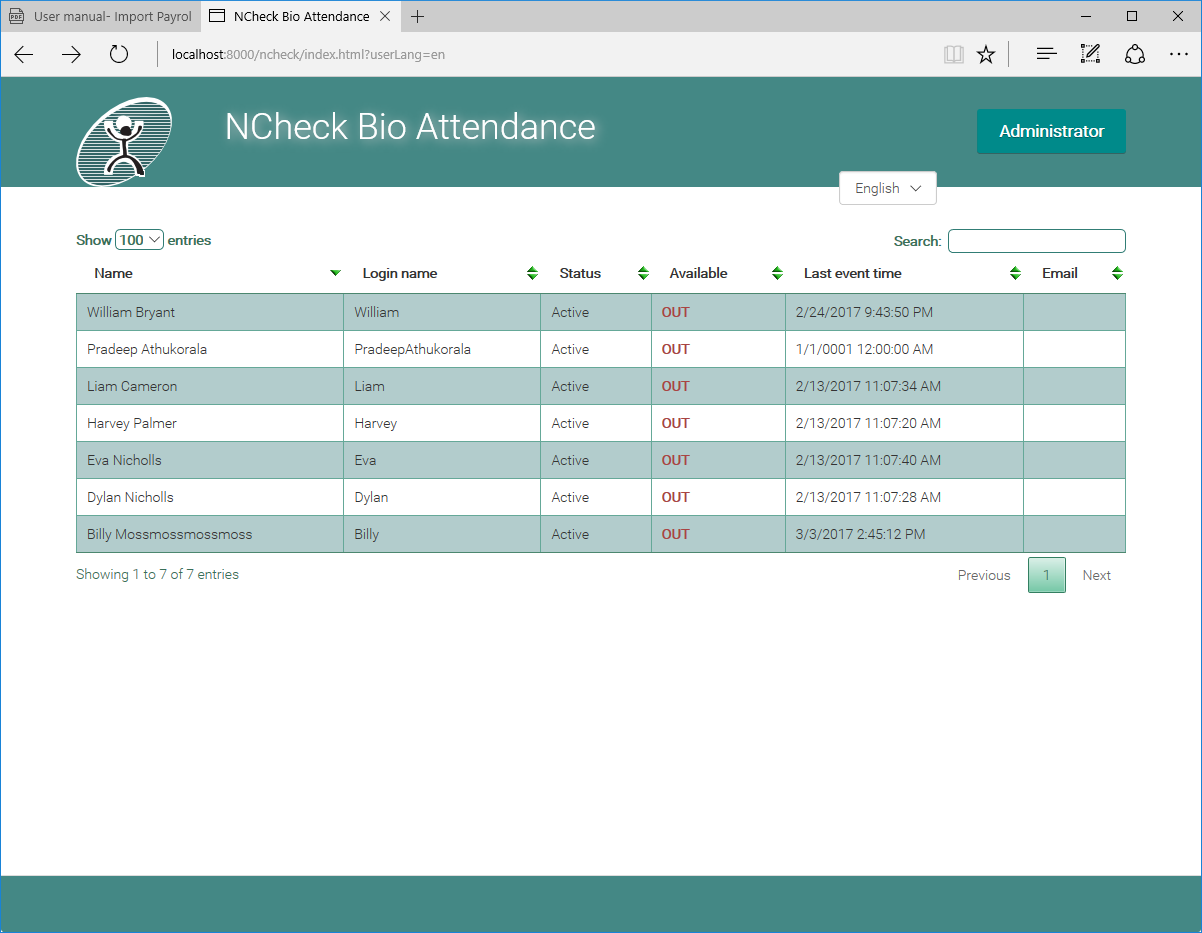Add page to favorites star icon
Viewport: 1202px width, 933px height.
986,55
